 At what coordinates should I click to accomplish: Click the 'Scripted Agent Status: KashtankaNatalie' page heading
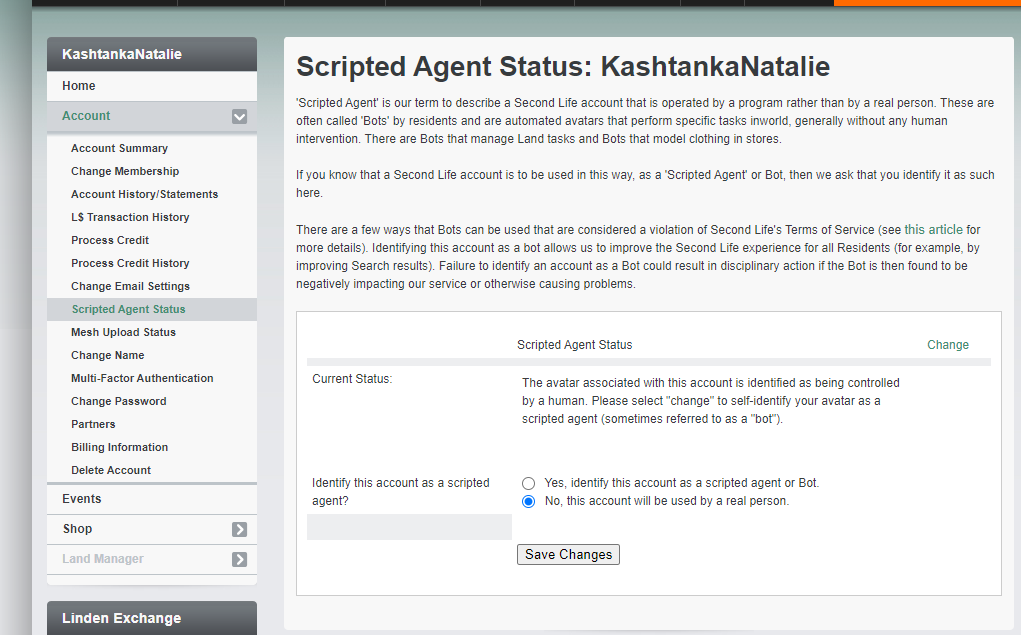coord(563,66)
